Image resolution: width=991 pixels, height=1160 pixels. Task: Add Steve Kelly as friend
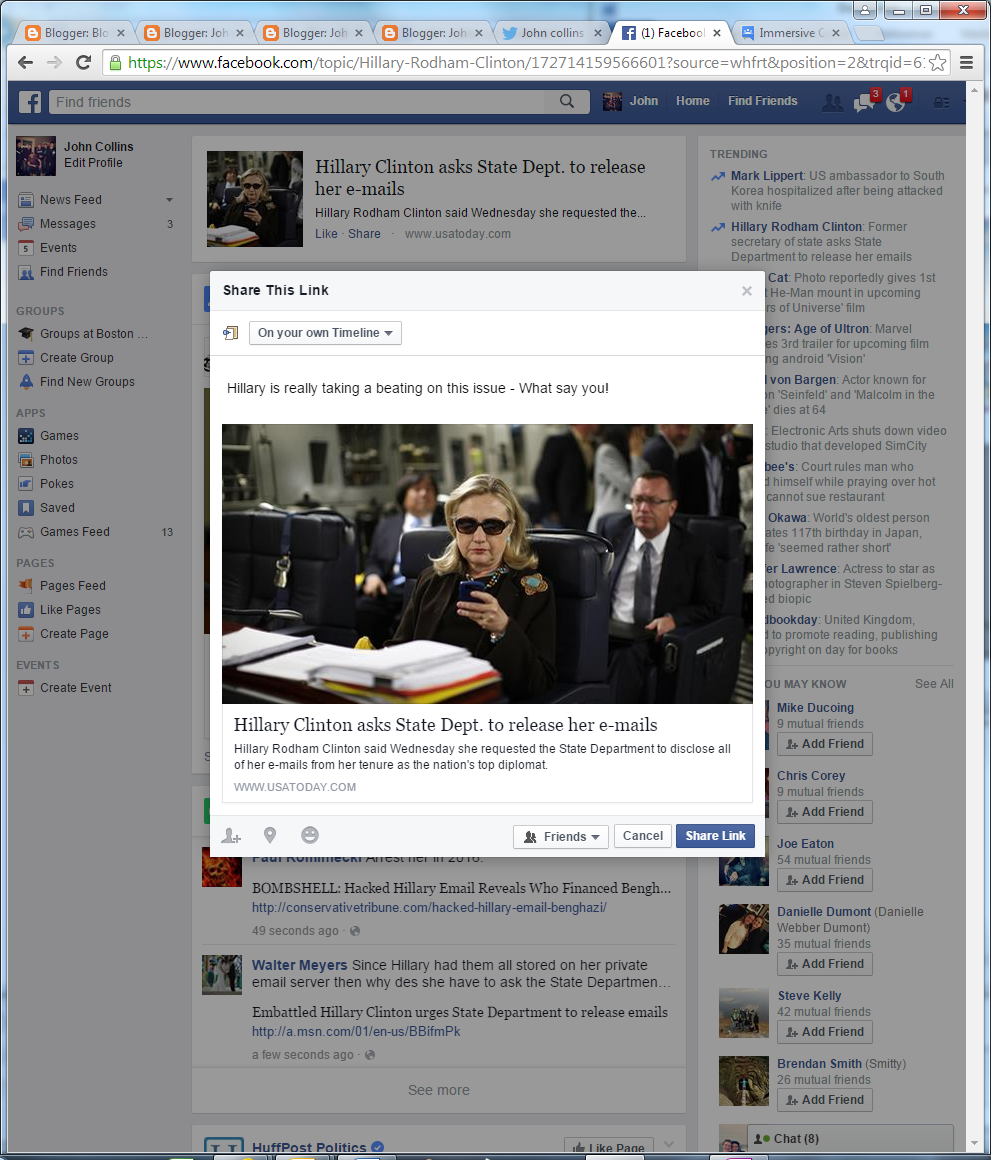coord(825,1031)
